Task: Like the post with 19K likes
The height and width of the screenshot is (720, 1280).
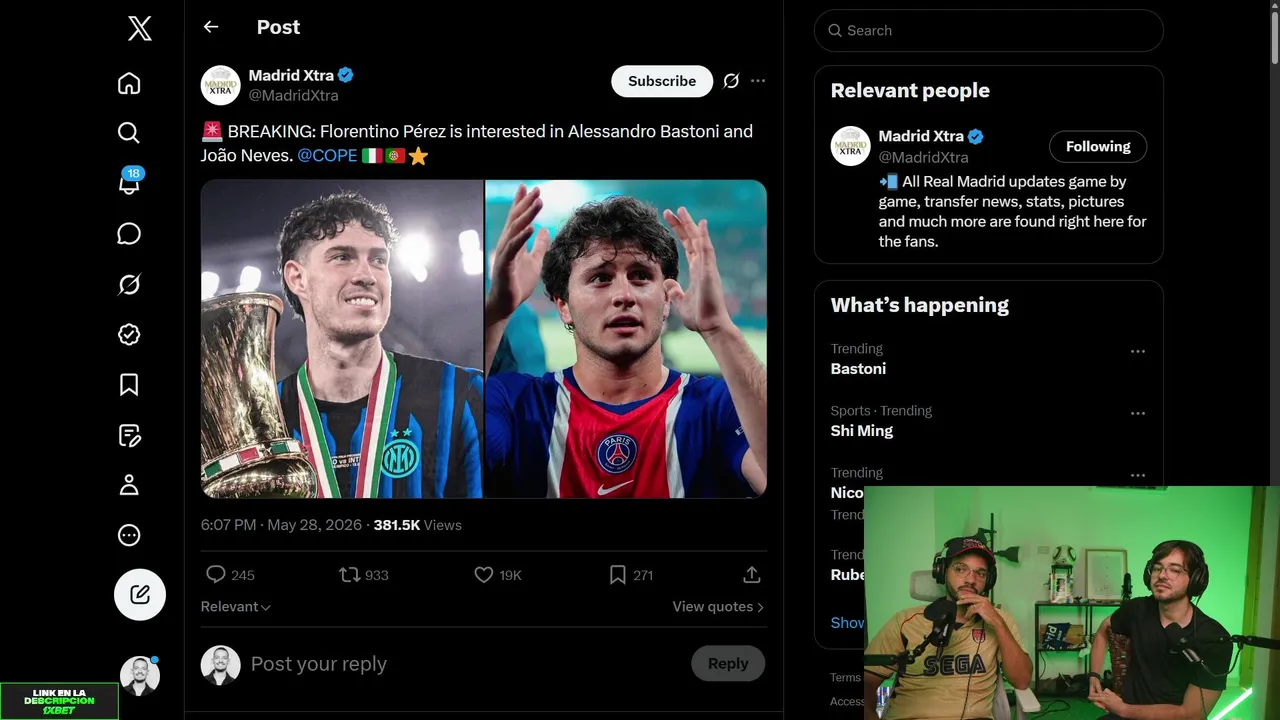Action: [x=497, y=575]
